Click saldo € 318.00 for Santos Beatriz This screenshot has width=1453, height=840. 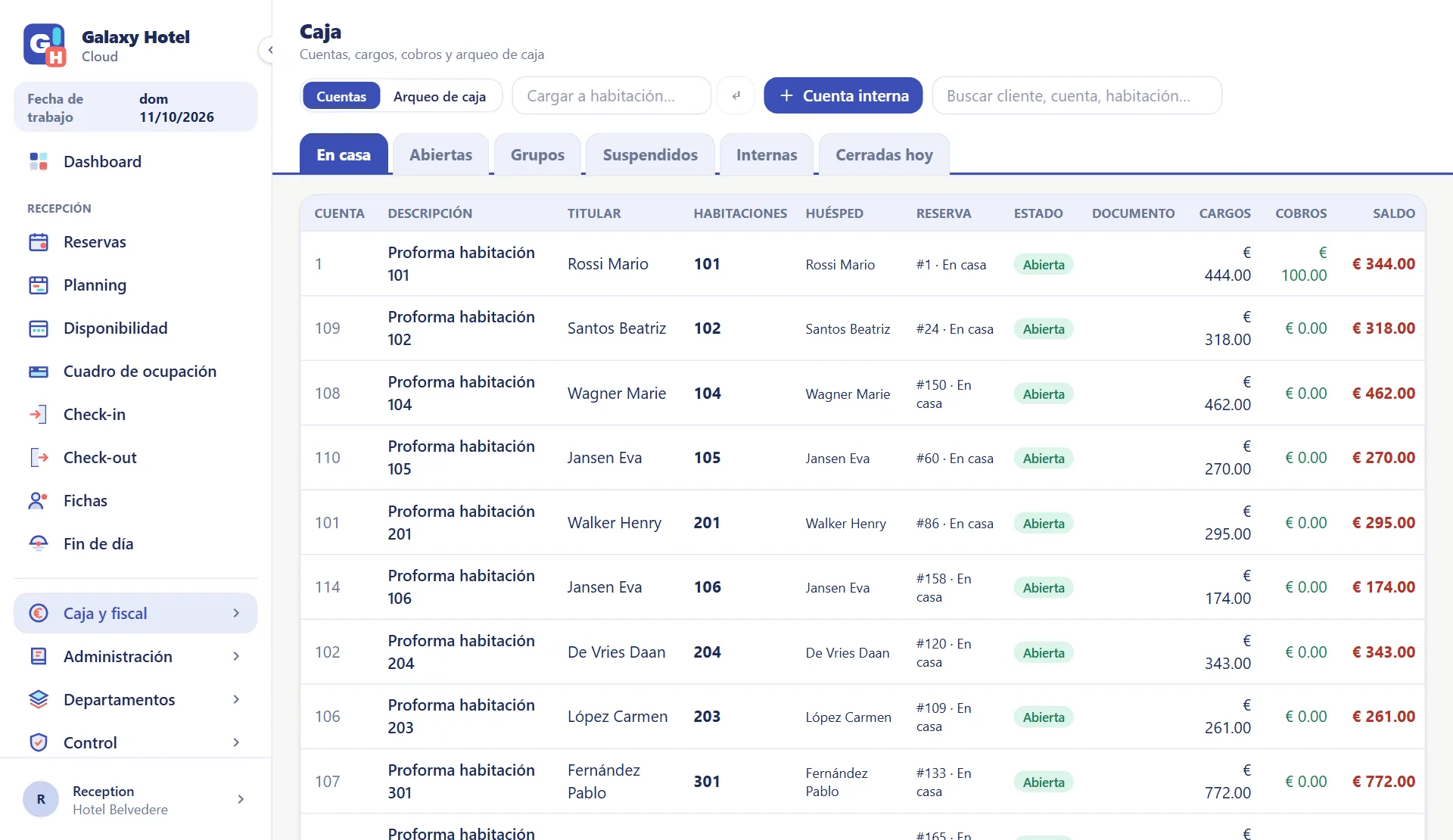(x=1383, y=328)
